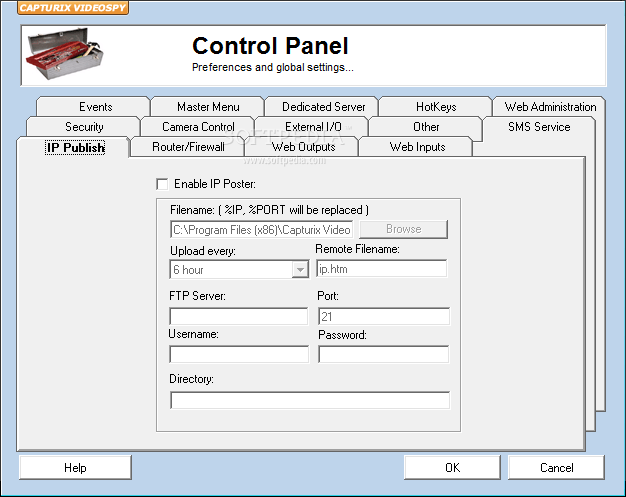The image size is (626, 497).
Task: Click the 'Filename: ( %IP, %PORT will be replaced )' label
Action: click(x=269, y=210)
